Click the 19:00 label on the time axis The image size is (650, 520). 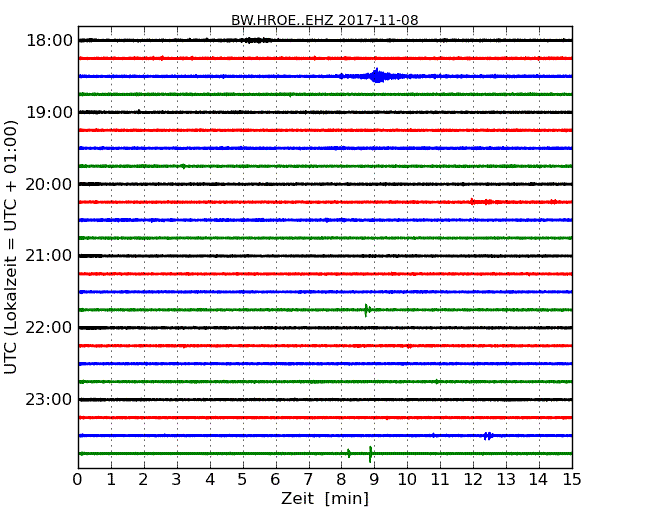[x=49, y=112]
